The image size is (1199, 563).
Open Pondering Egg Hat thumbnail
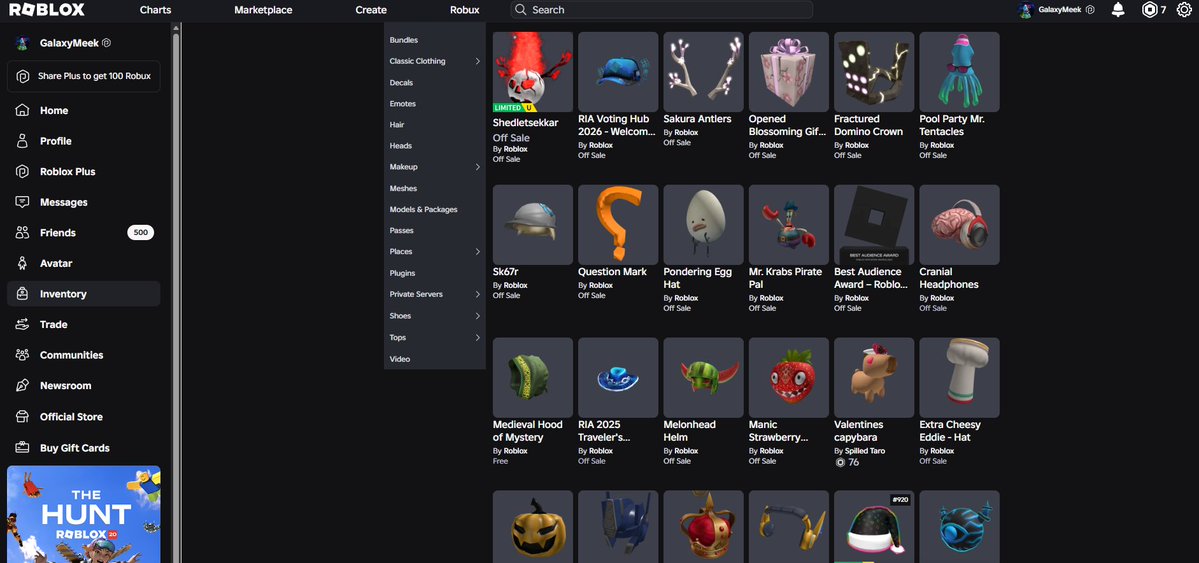(x=703, y=225)
